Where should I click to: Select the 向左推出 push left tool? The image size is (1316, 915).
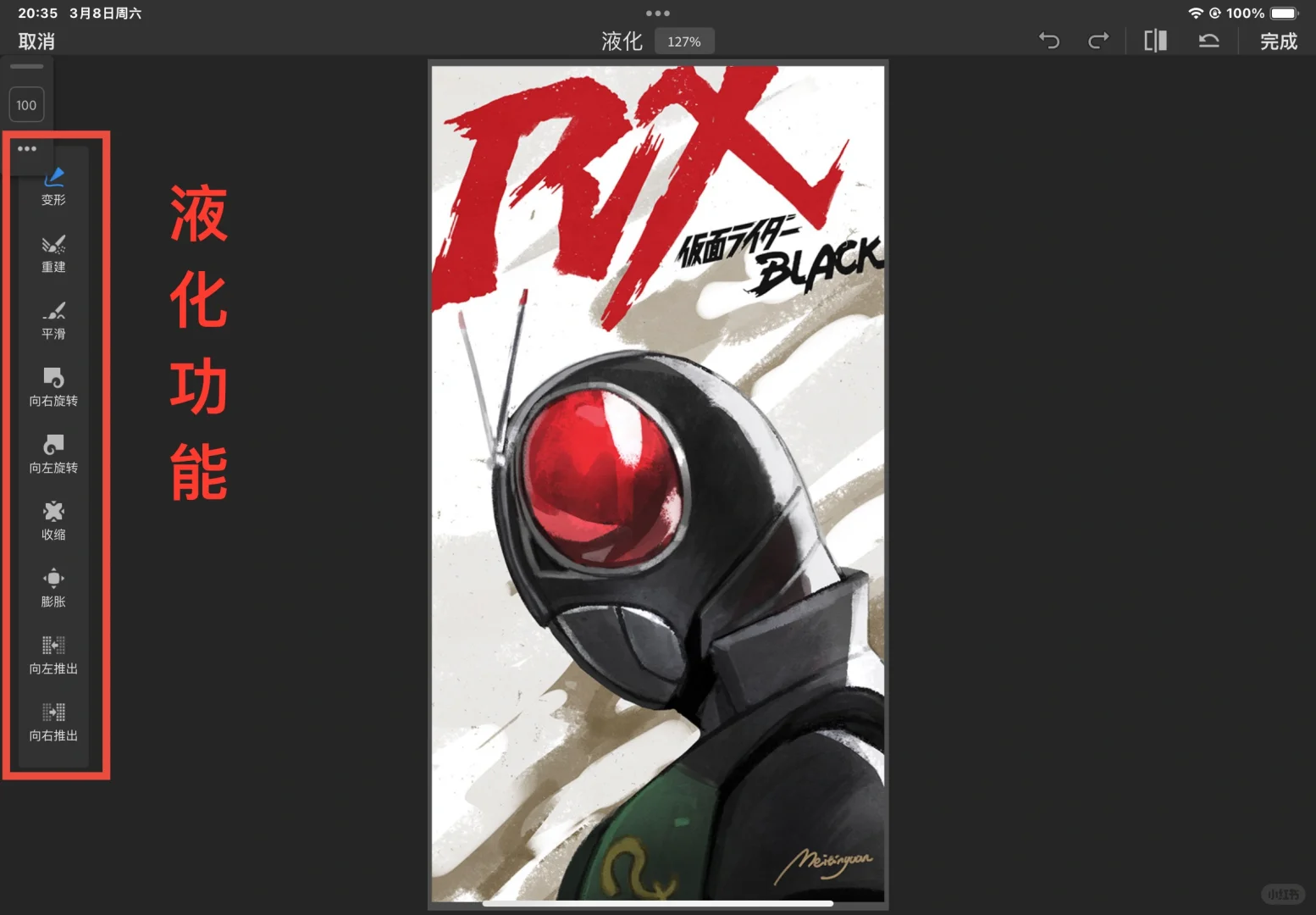point(53,655)
